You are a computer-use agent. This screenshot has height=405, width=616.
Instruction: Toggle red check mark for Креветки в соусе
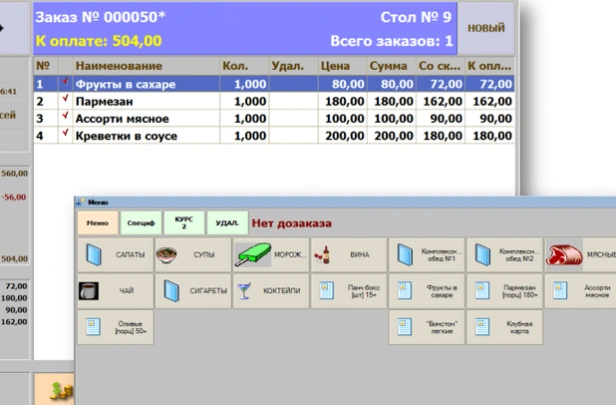pyautogui.click(x=66, y=134)
